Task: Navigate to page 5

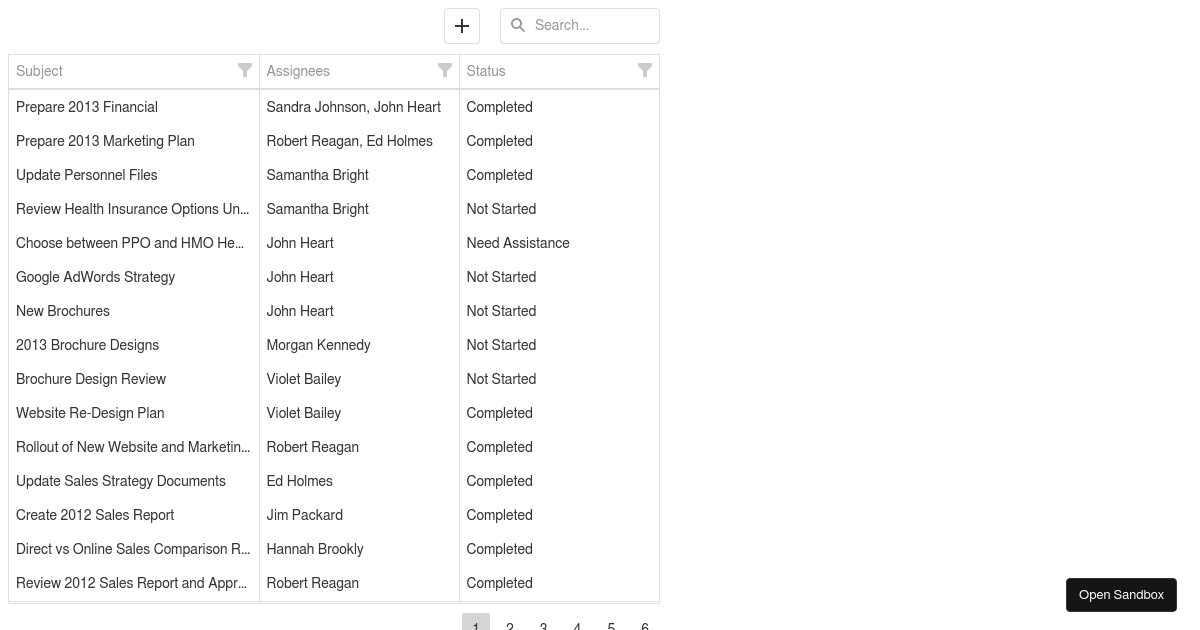Action: (611, 625)
